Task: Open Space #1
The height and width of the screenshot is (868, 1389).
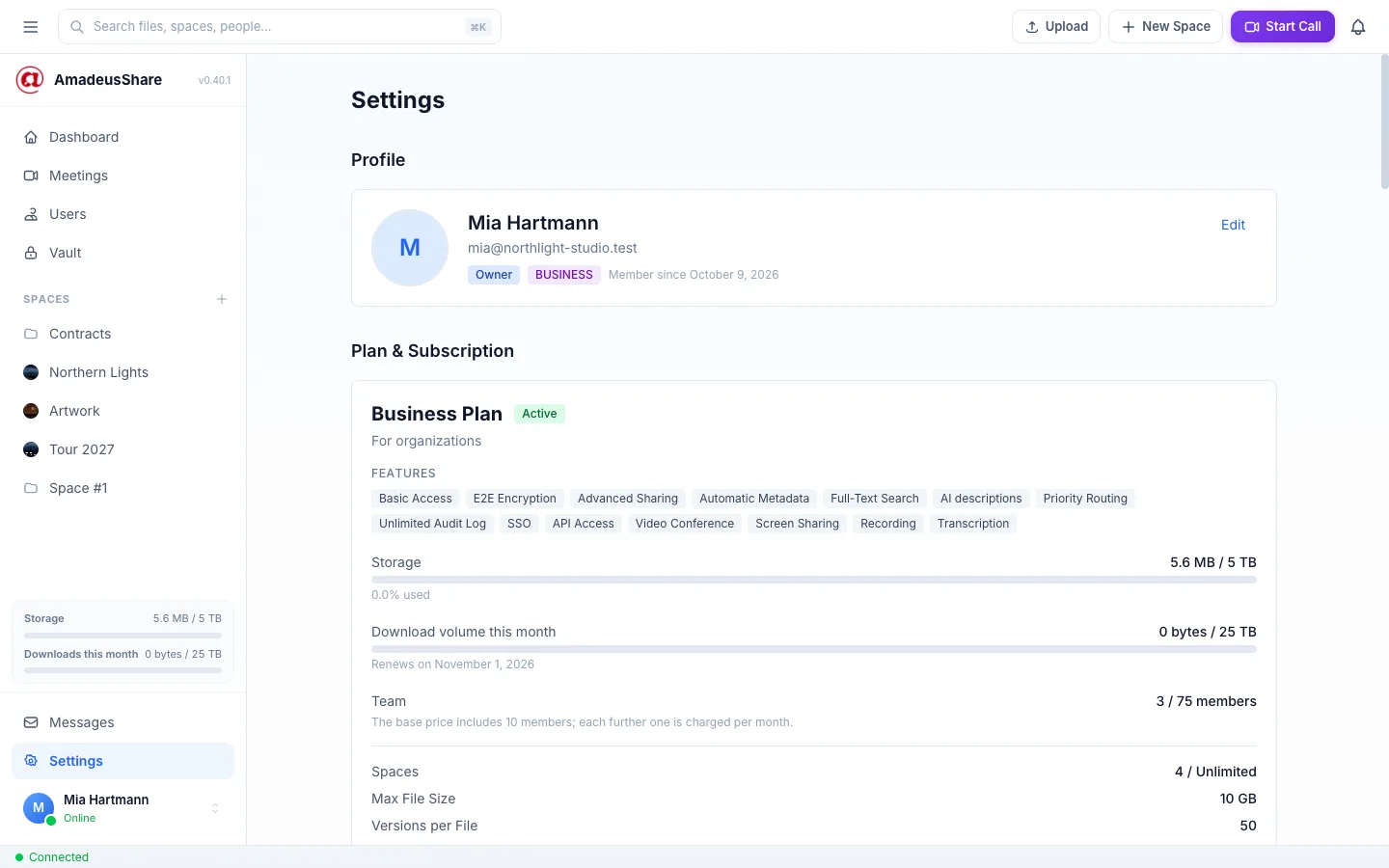Action: (x=123, y=488)
